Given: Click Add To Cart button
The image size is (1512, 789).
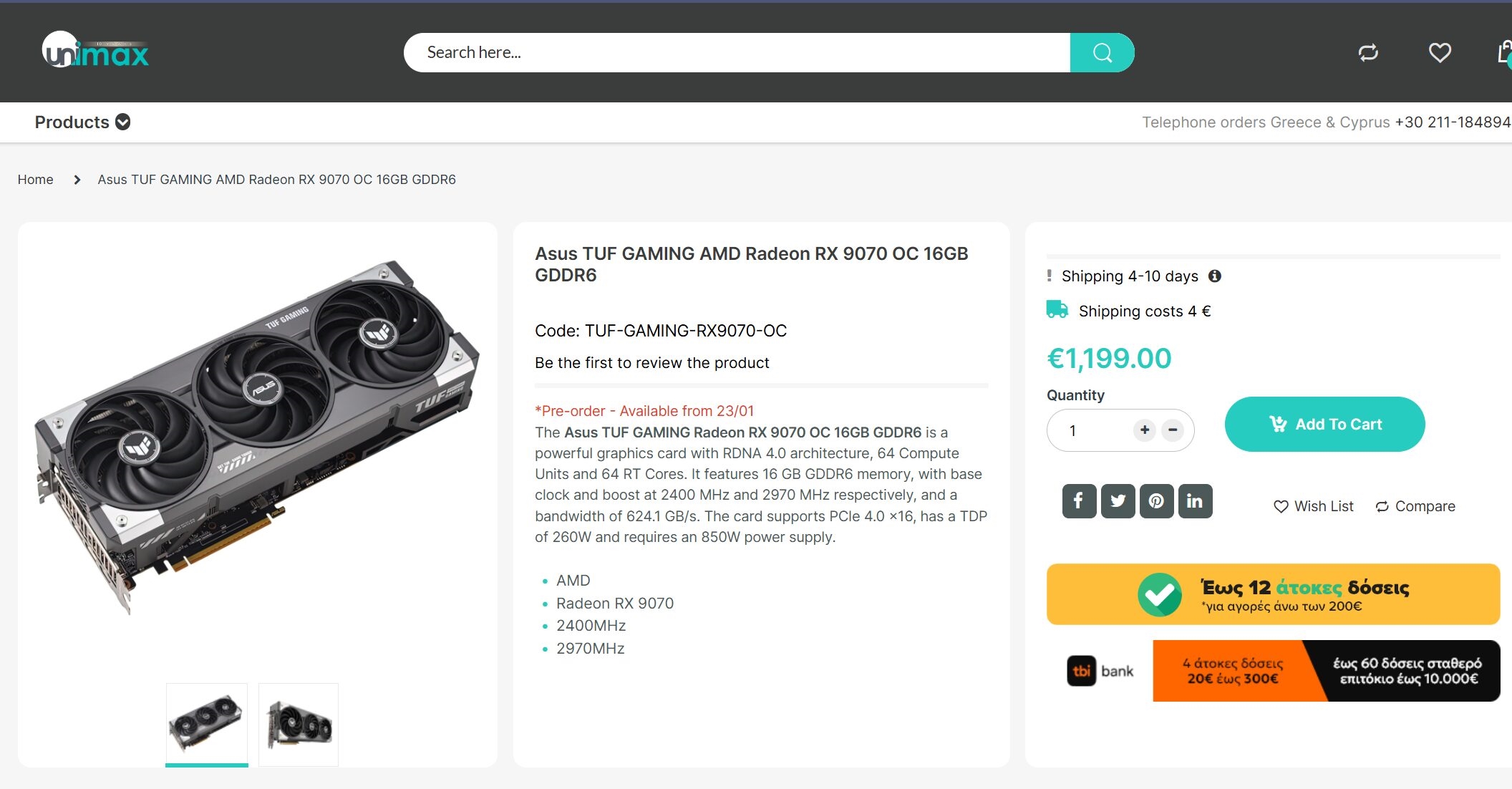Looking at the screenshot, I should click(1324, 424).
